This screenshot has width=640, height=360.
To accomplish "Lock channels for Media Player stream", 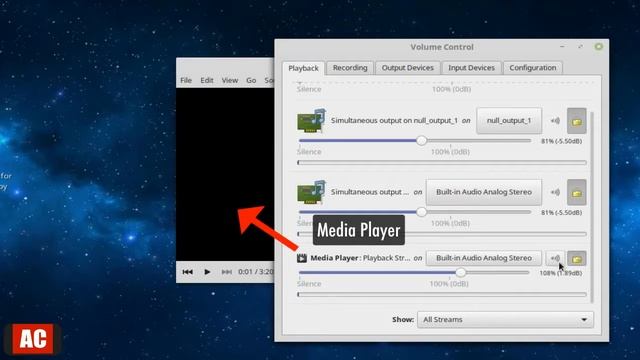I will tap(576, 258).
